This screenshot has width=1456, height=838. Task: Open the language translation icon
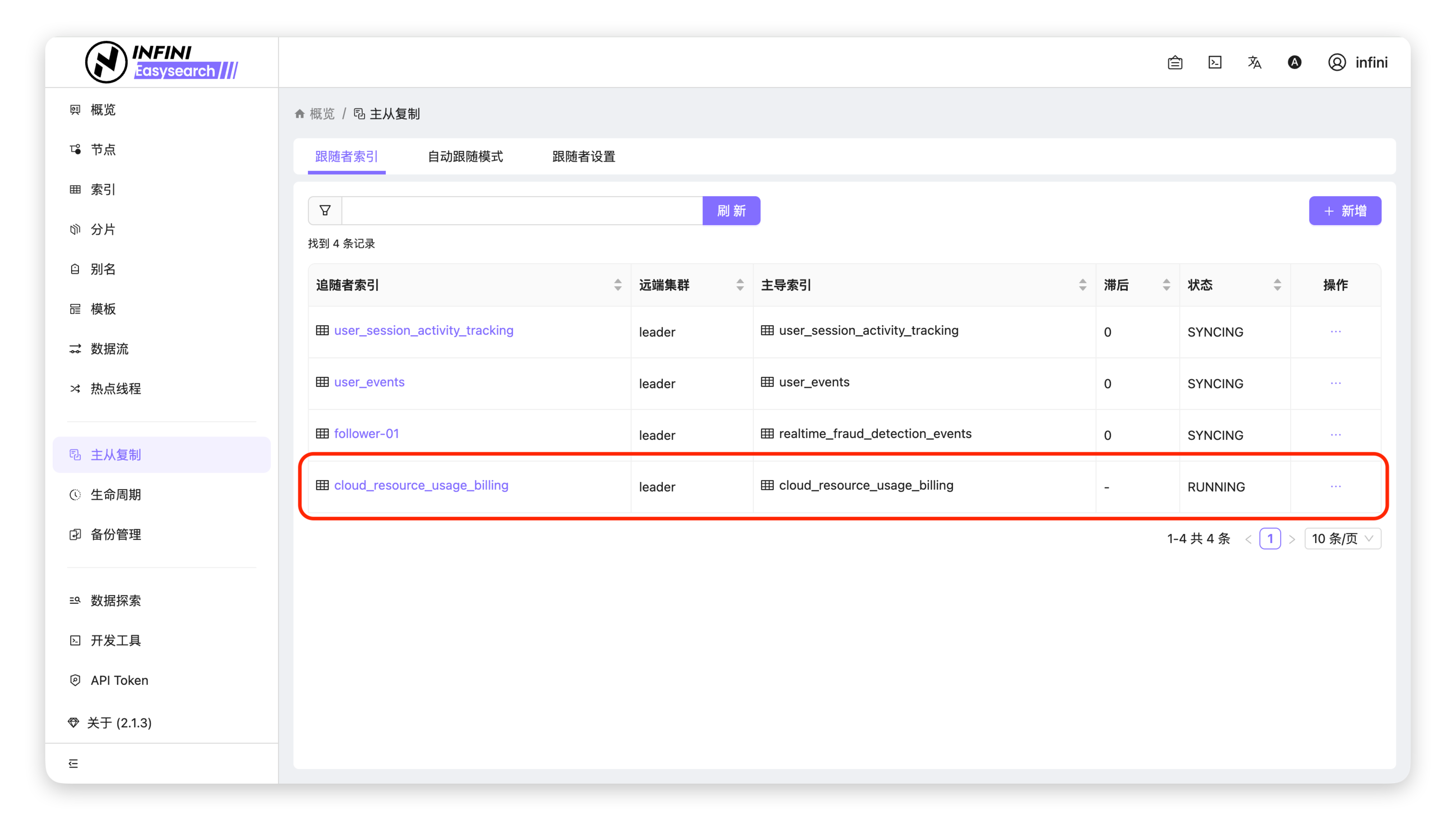pyautogui.click(x=1254, y=62)
